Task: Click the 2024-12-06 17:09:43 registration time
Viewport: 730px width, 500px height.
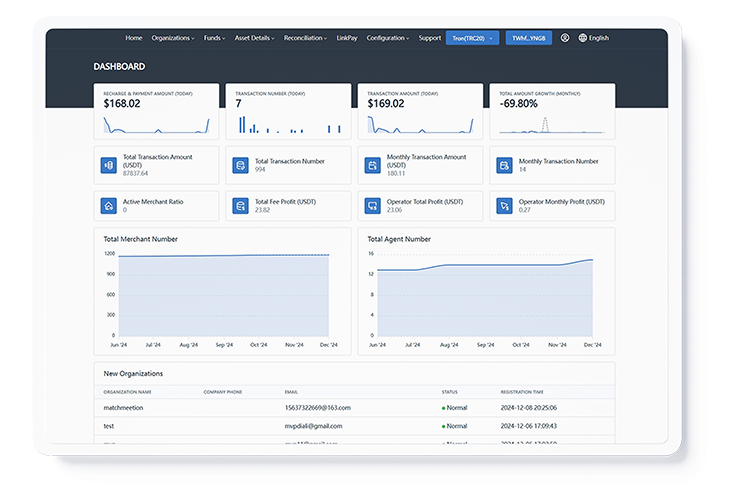Action: (528, 426)
